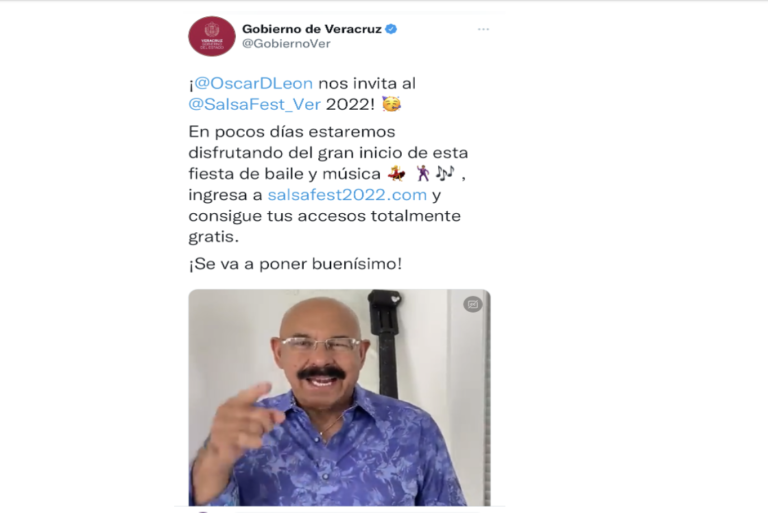Open the Gobierno de Veracruz profile avatar
Screen dimensions: 768x525
pos(212,36)
